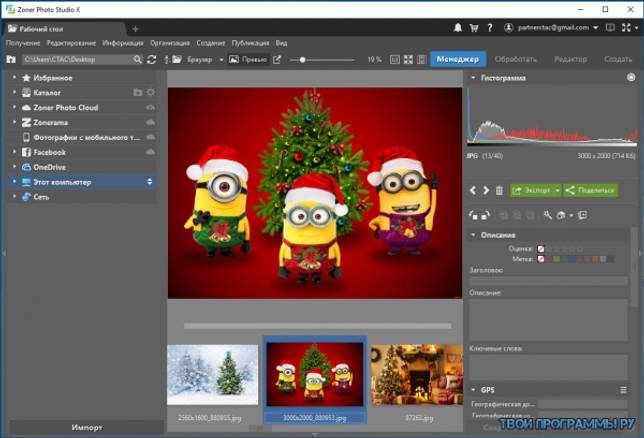The width and height of the screenshot is (644, 438).
Task: Open help question mark icon
Action: 490,28
